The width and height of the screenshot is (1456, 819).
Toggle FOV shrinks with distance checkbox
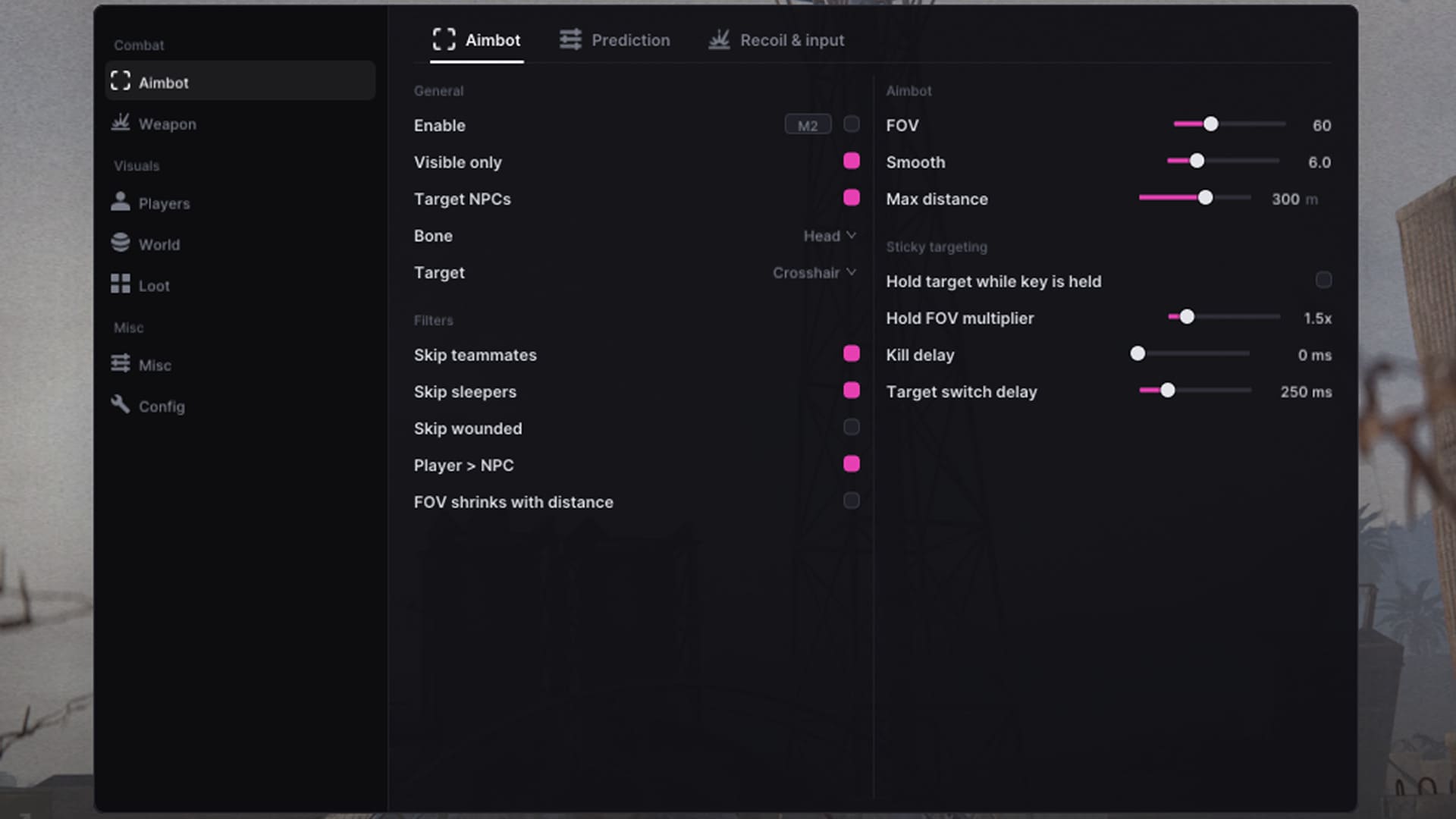click(852, 500)
